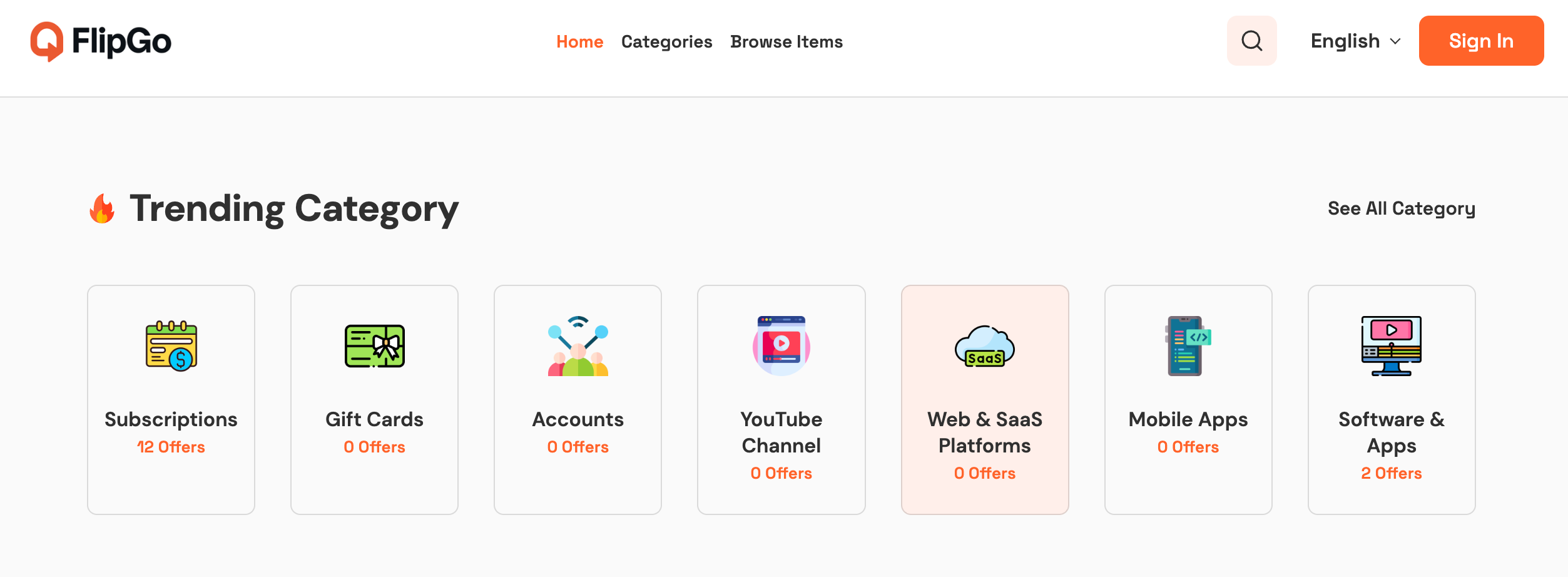Open the See All Category link
The width and height of the screenshot is (1568, 577).
(1401, 208)
